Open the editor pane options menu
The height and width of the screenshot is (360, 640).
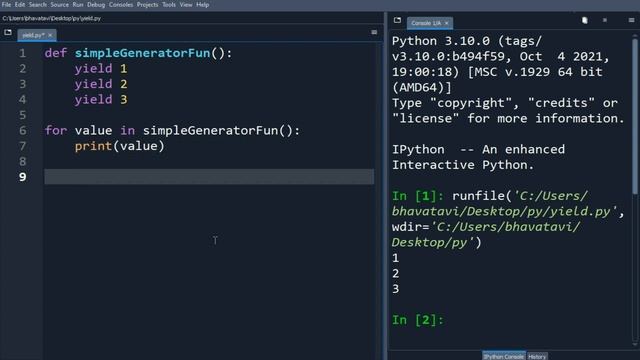click(374, 32)
